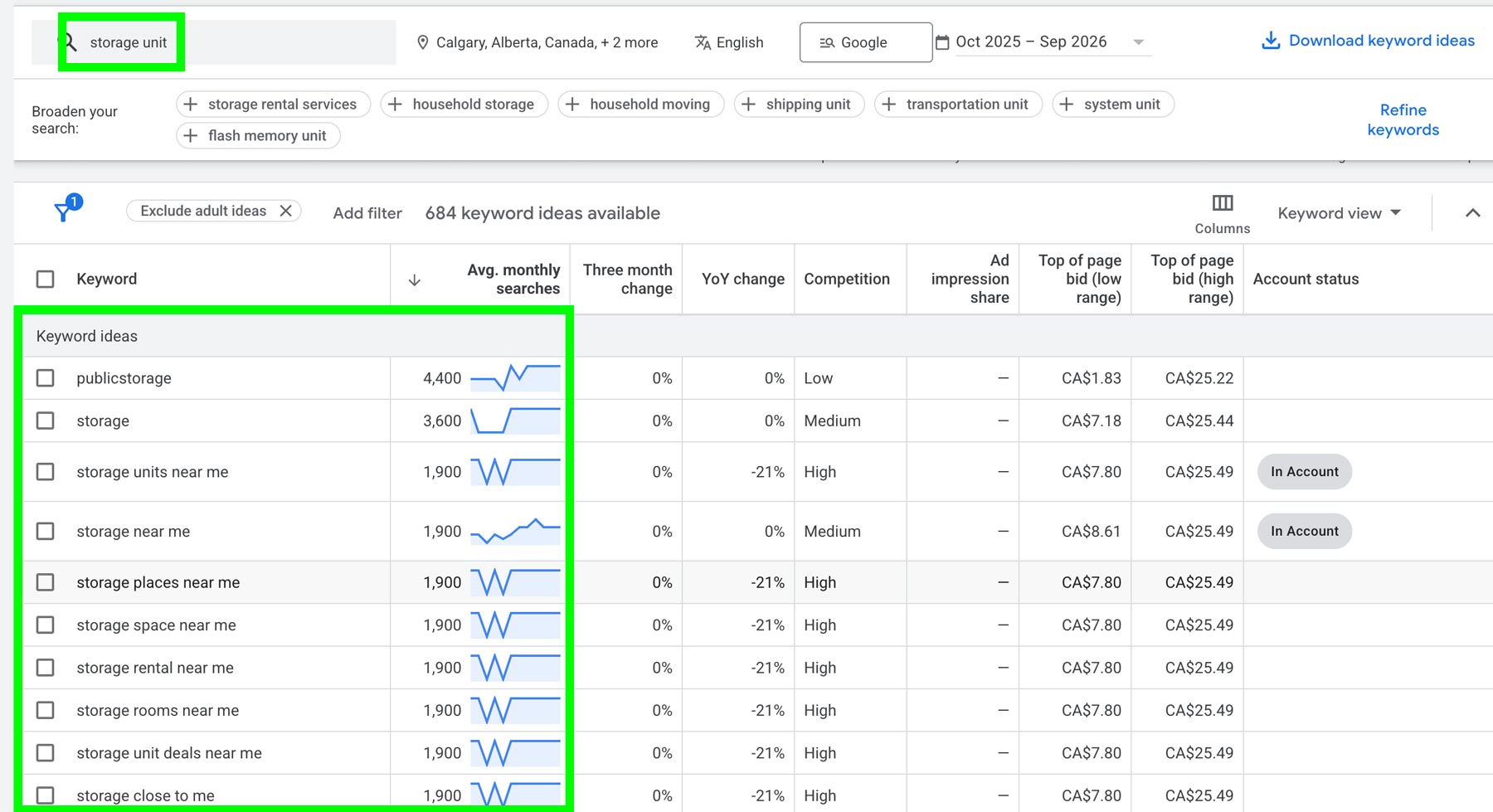Screen dimensions: 1493x812
Task: Toggle the select-all Keyword checkbox
Action: [x=46, y=280]
